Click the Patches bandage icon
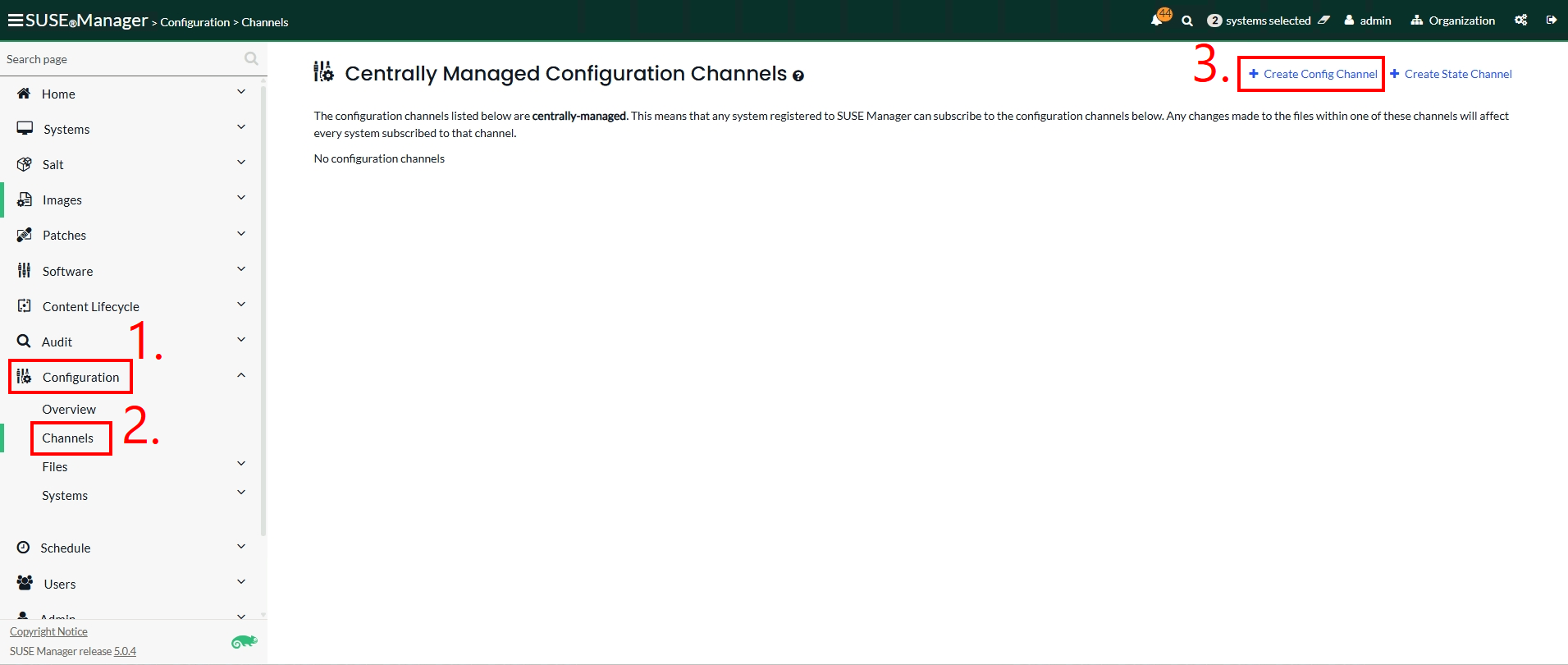This screenshot has width=1568, height=665. pyautogui.click(x=25, y=235)
